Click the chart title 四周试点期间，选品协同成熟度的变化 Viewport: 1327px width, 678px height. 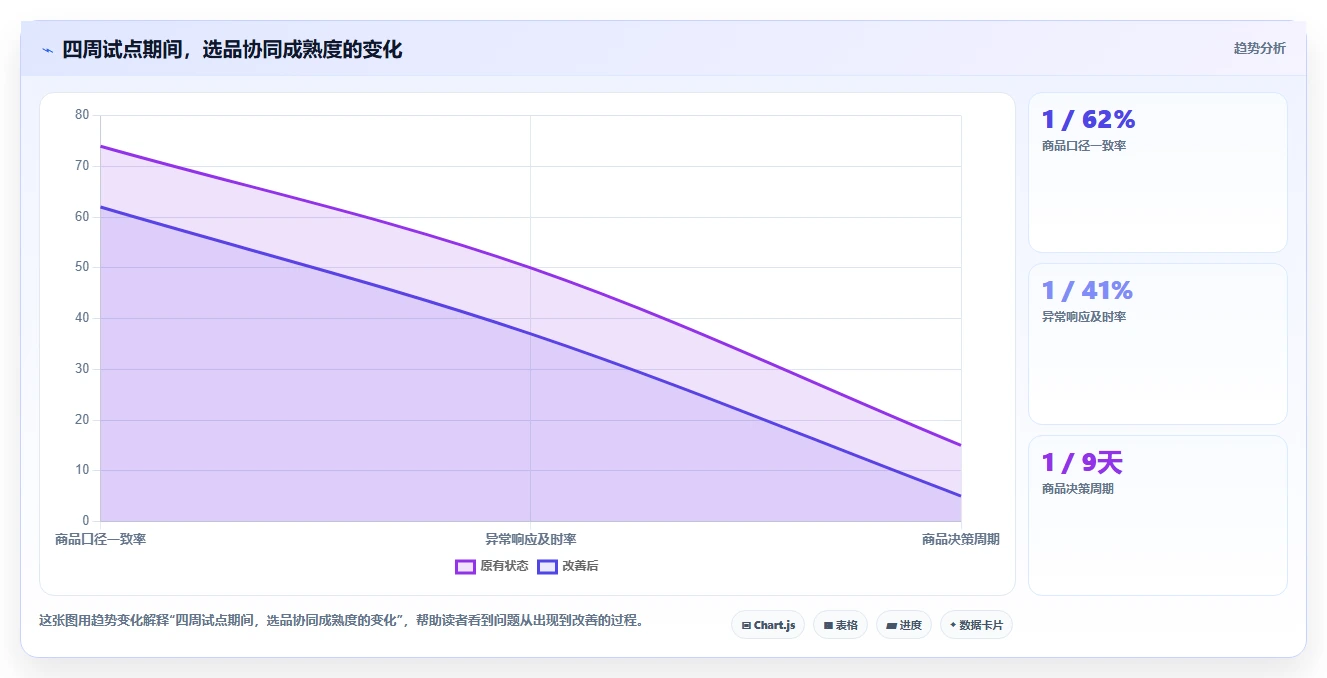point(232,49)
